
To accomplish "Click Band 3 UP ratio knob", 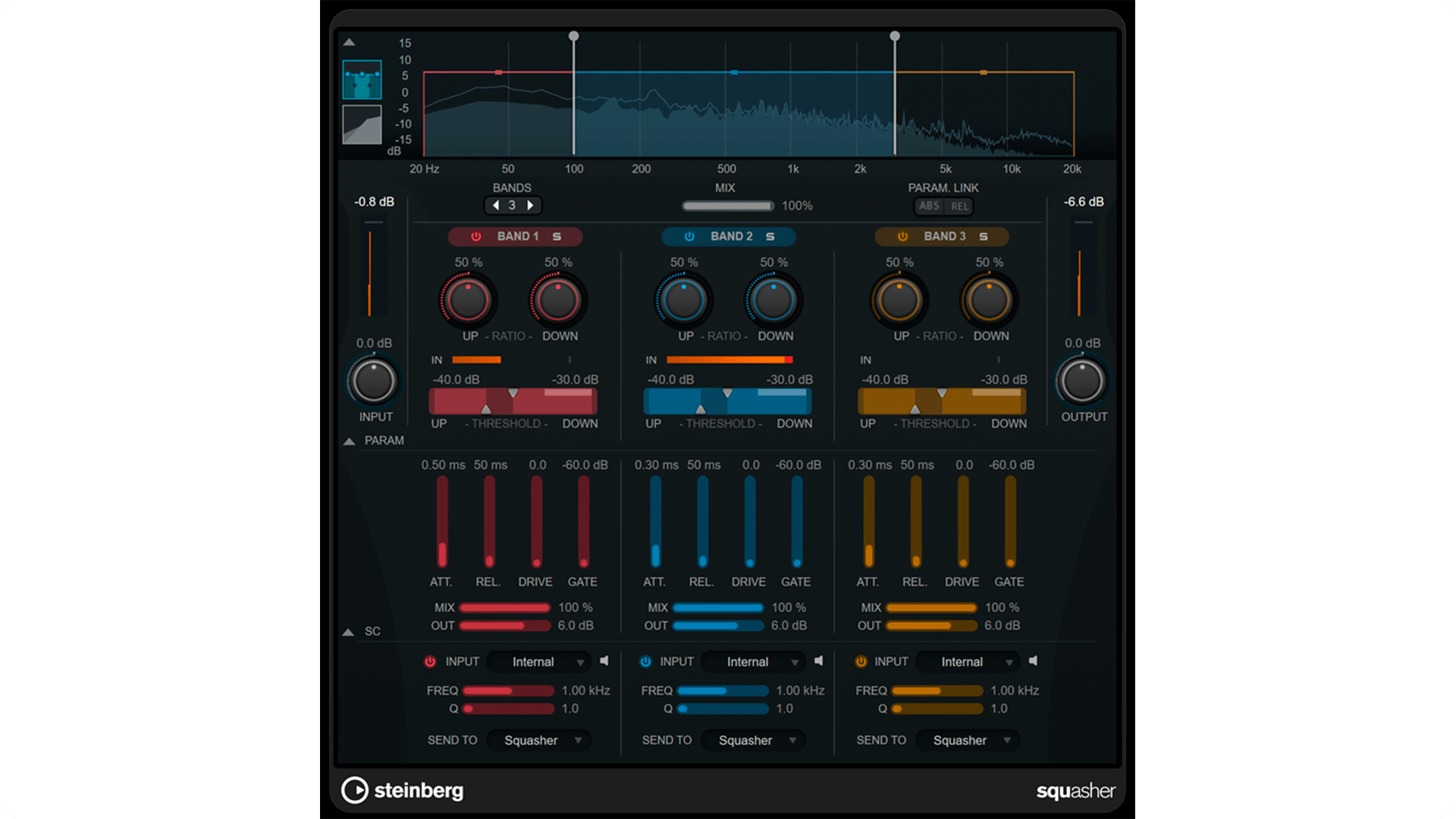I will [899, 300].
